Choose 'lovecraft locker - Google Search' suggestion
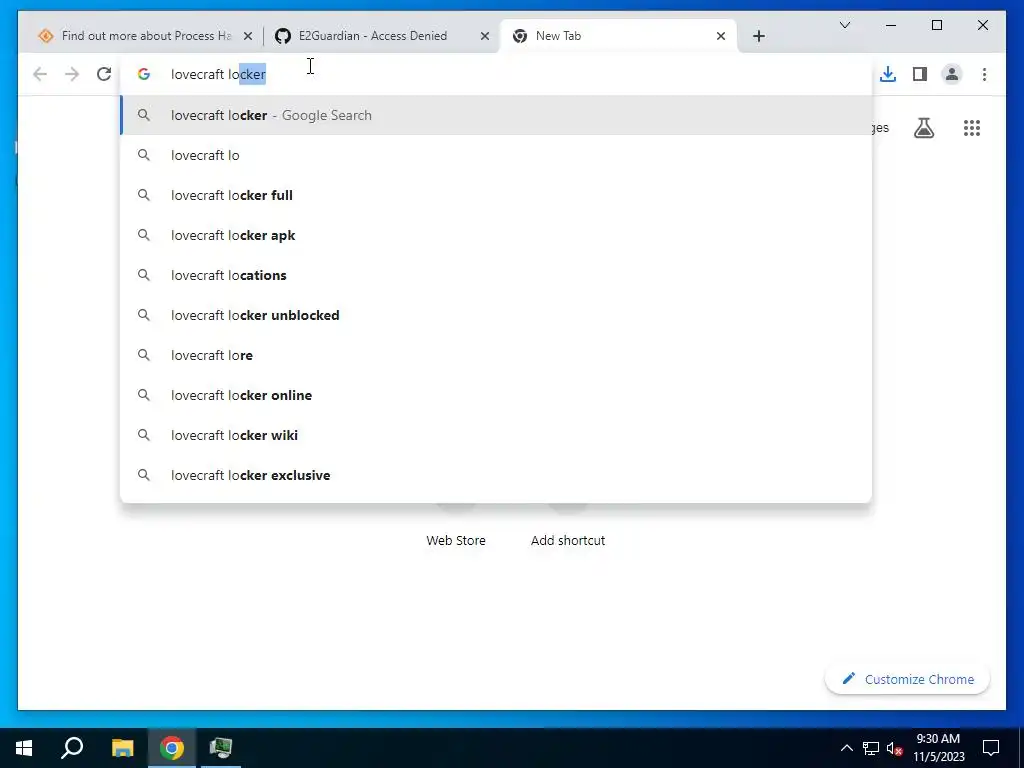1024x768 pixels. 496,115
